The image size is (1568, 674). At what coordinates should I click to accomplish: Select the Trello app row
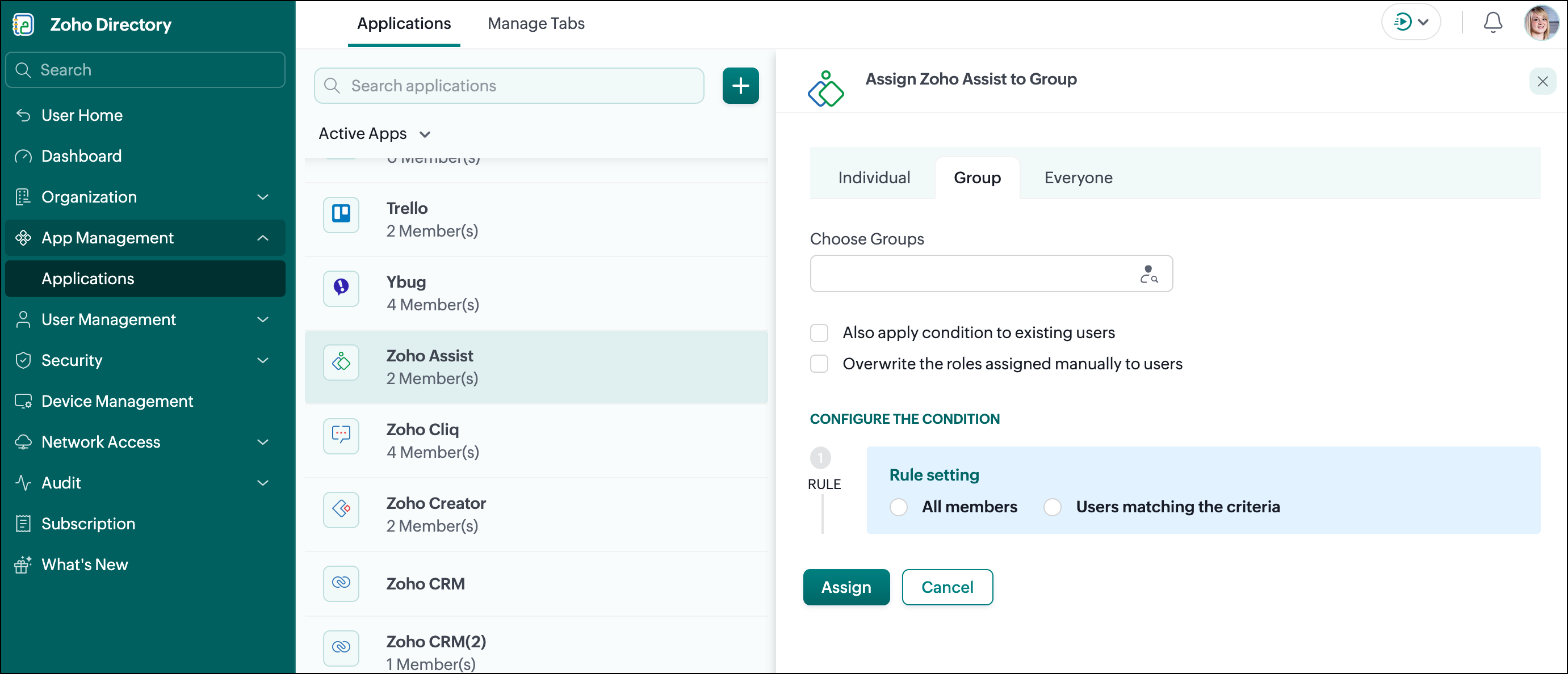point(536,220)
